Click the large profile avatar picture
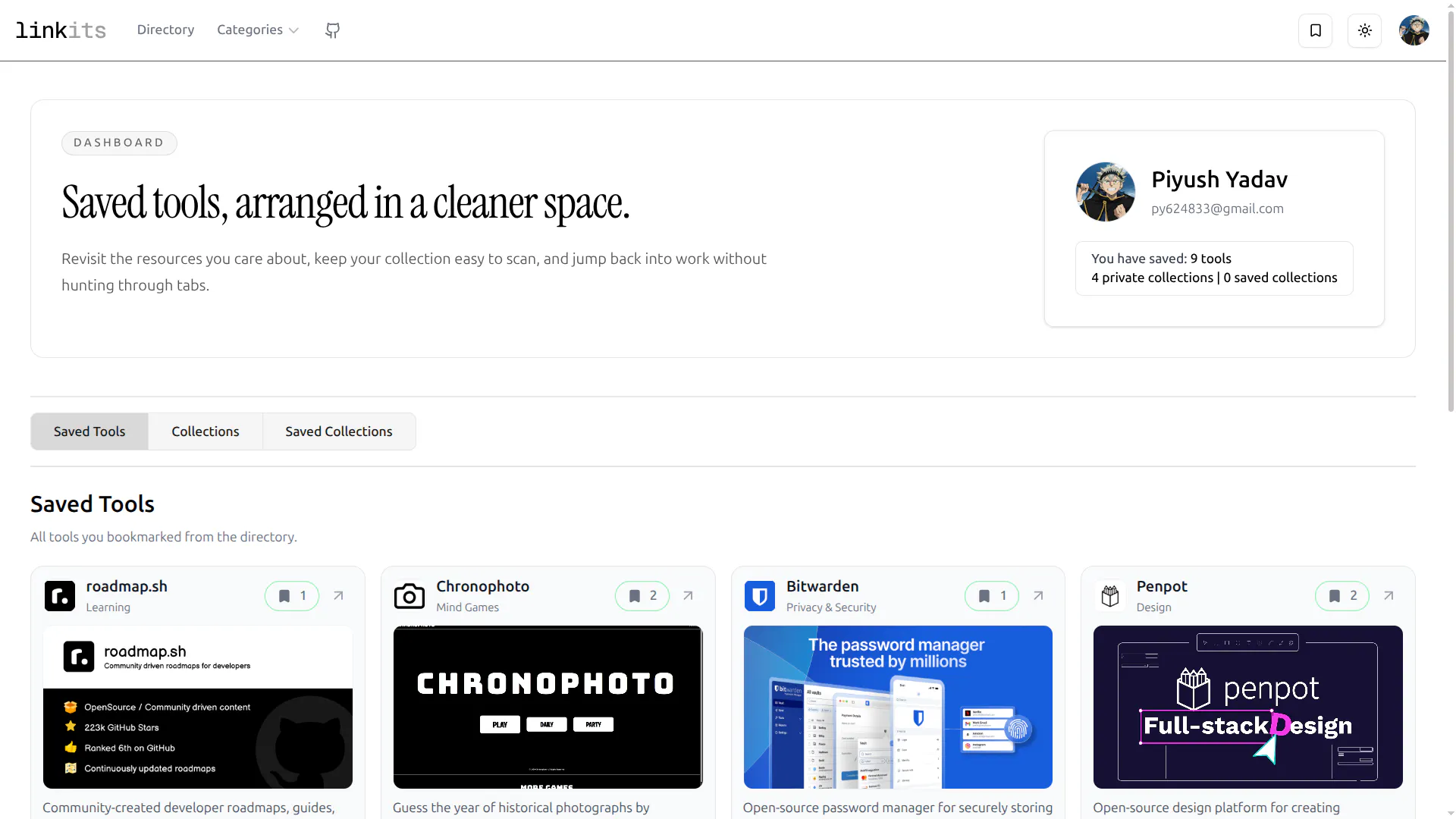The image size is (1456, 819). (x=1106, y=192)
